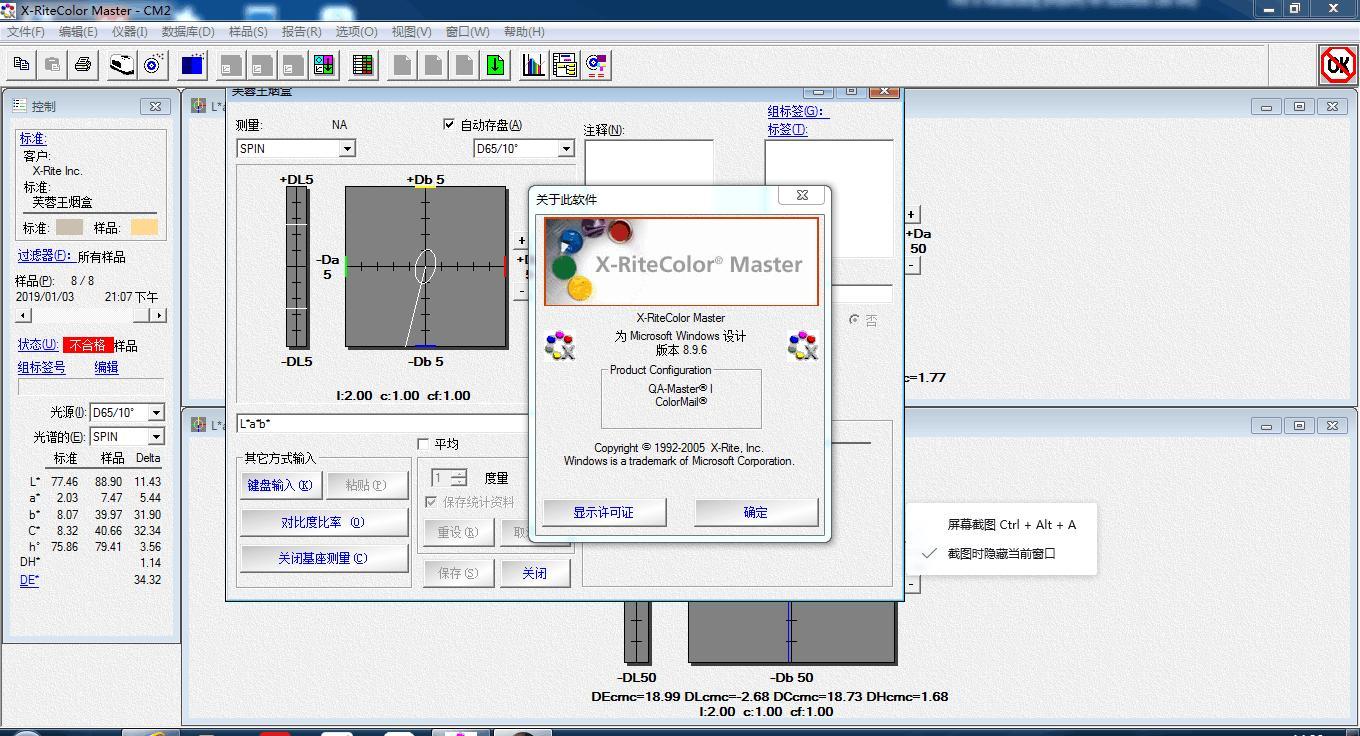This screenshot has height=736, width=1360.
Task: Open the 文件(F) menu
Action: coord(26,32)
